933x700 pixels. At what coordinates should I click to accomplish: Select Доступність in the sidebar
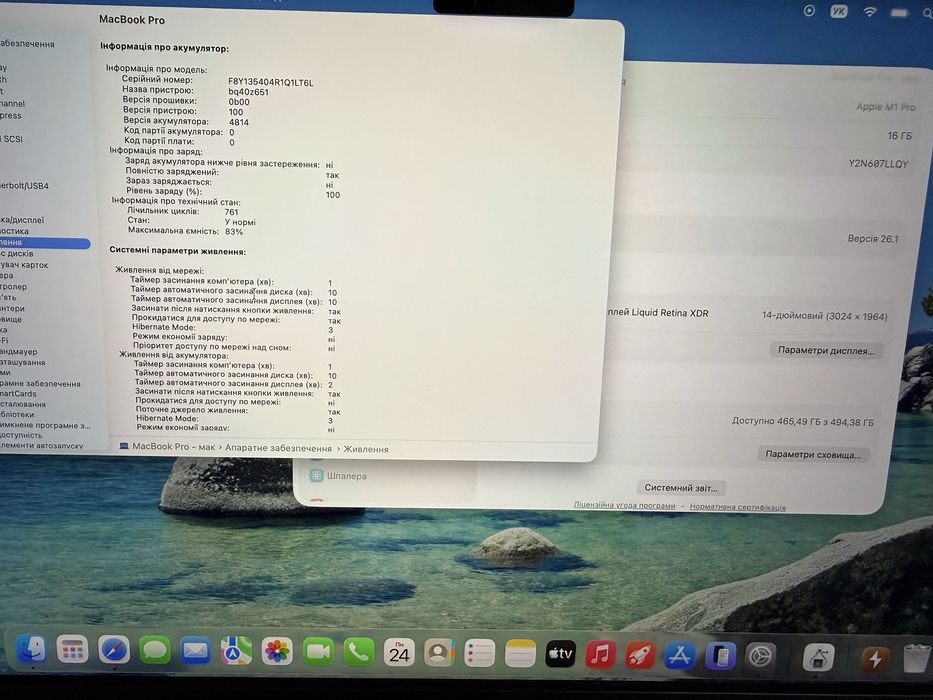click(21, 435)
